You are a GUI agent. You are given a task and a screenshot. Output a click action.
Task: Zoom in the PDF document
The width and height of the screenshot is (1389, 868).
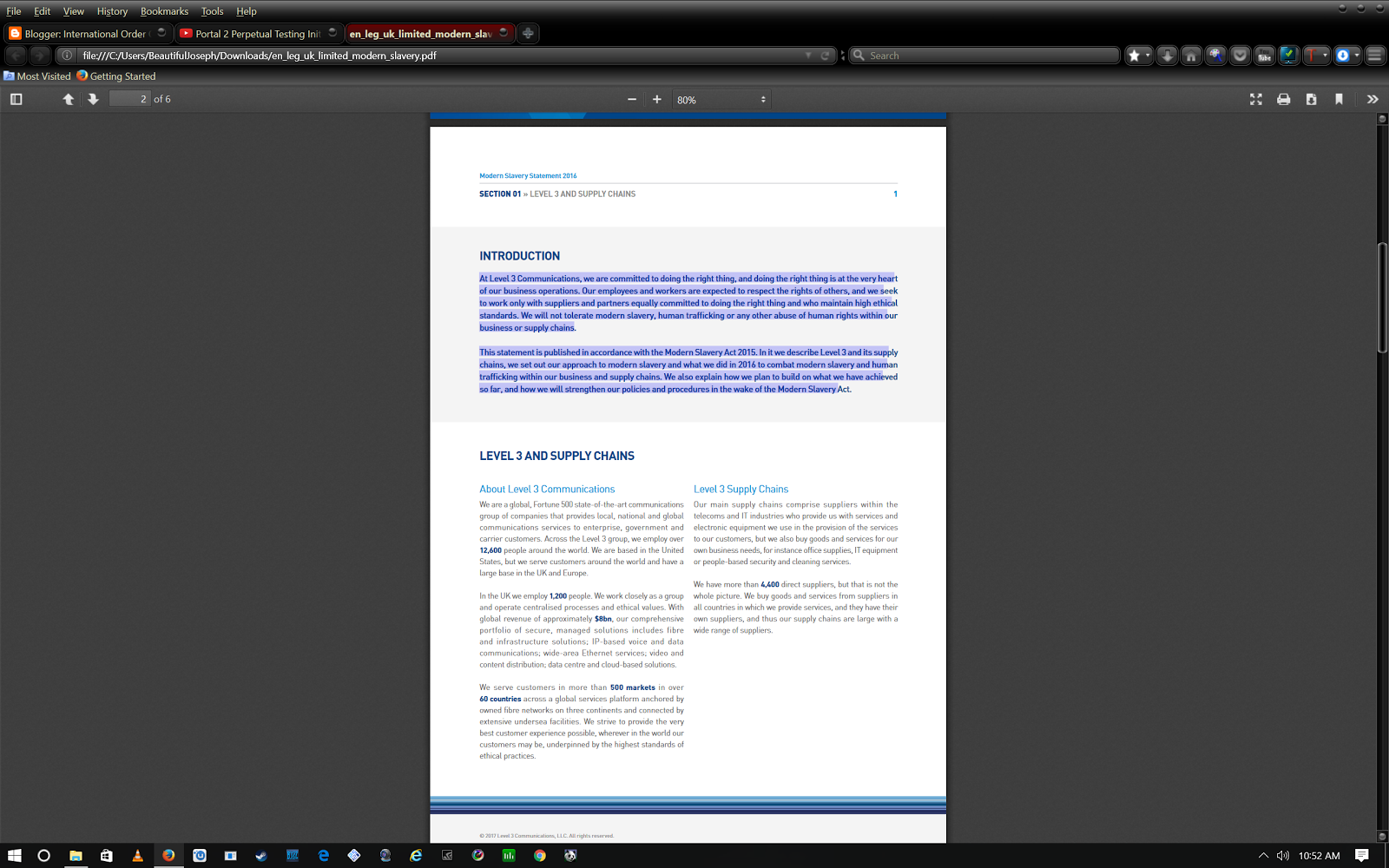(657, 99)
